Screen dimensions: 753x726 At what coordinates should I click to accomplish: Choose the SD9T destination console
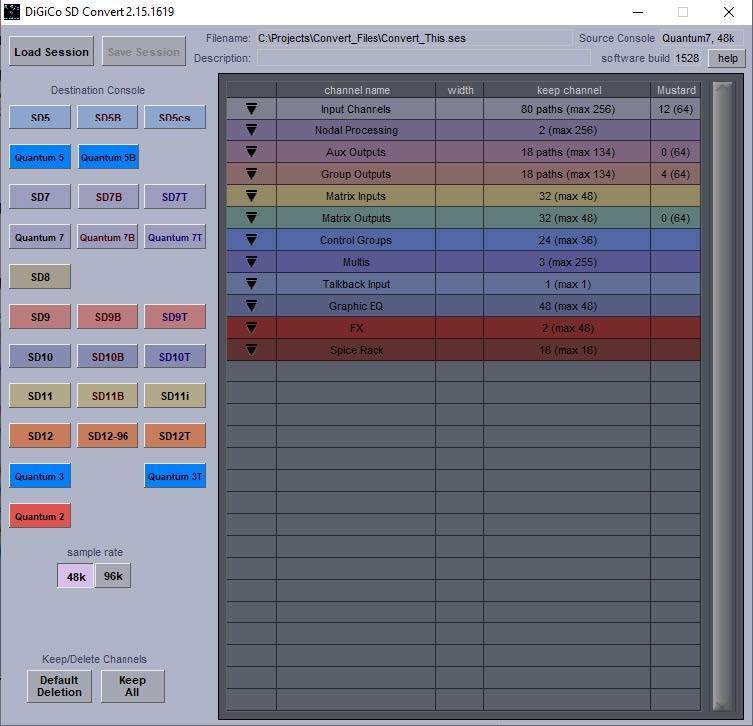tap(175, 317)
